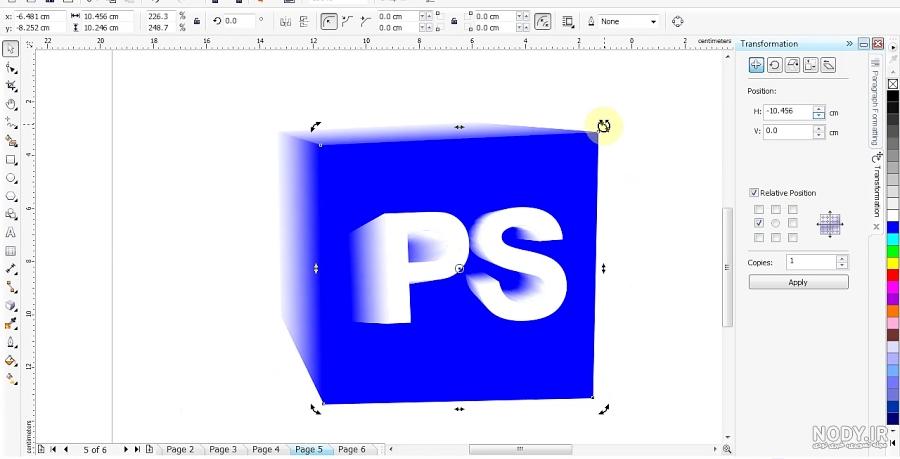This screenshot has width=900, height=459.
Task: Check the top-left anchor checkbox
Action: pyautogui.click(x=759, y=210)
